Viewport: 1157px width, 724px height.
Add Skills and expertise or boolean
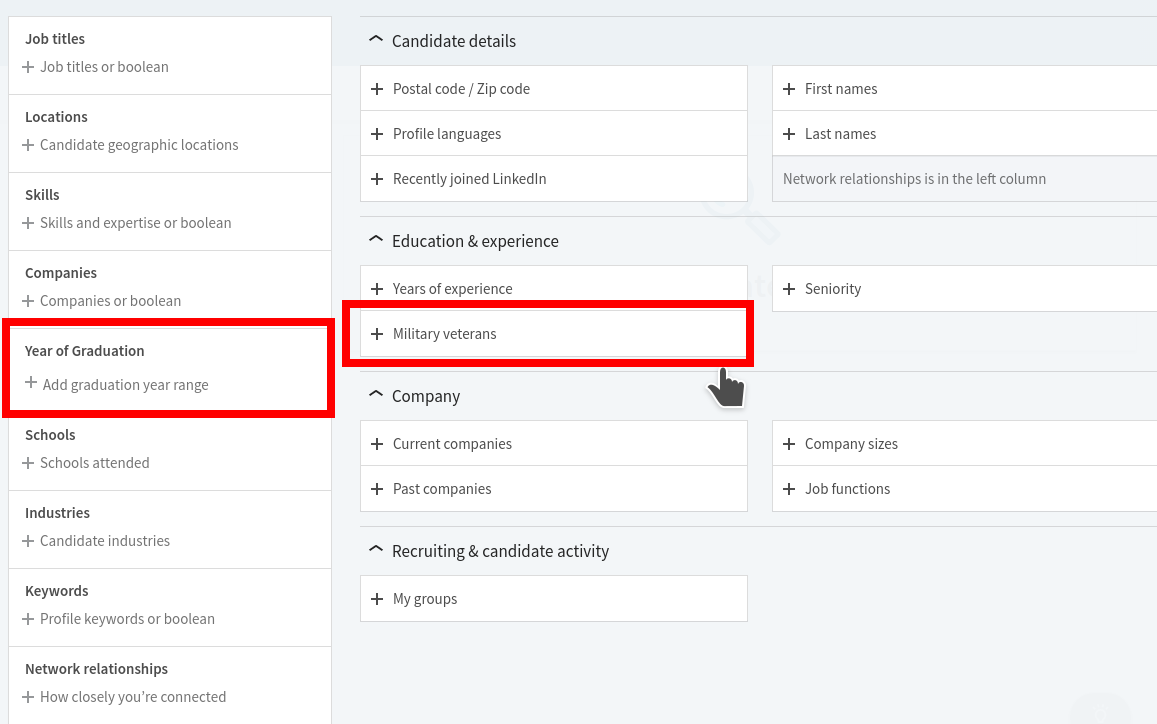(x=135, y=223)
